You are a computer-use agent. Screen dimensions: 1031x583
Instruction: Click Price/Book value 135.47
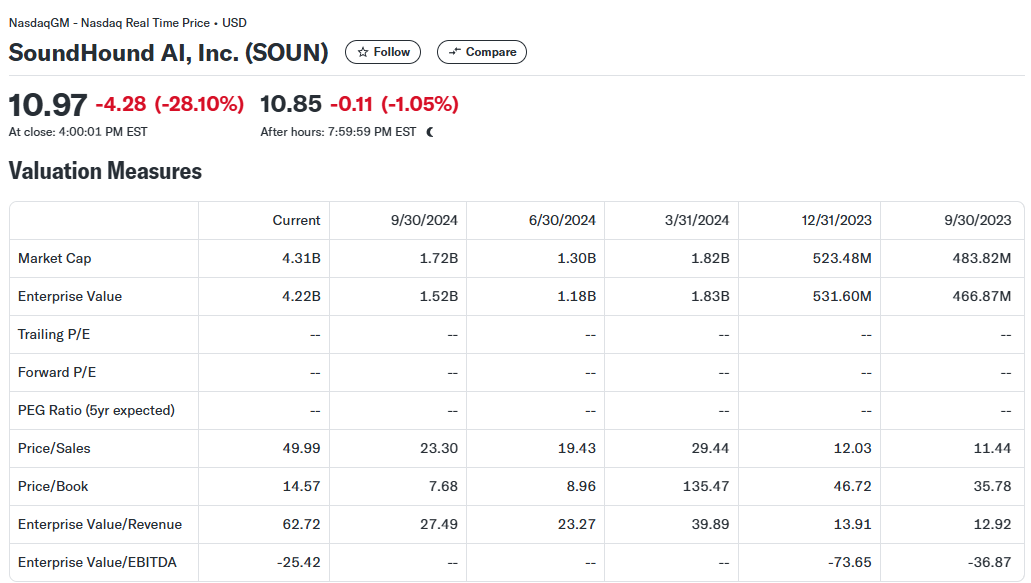[x=706, y=486]
